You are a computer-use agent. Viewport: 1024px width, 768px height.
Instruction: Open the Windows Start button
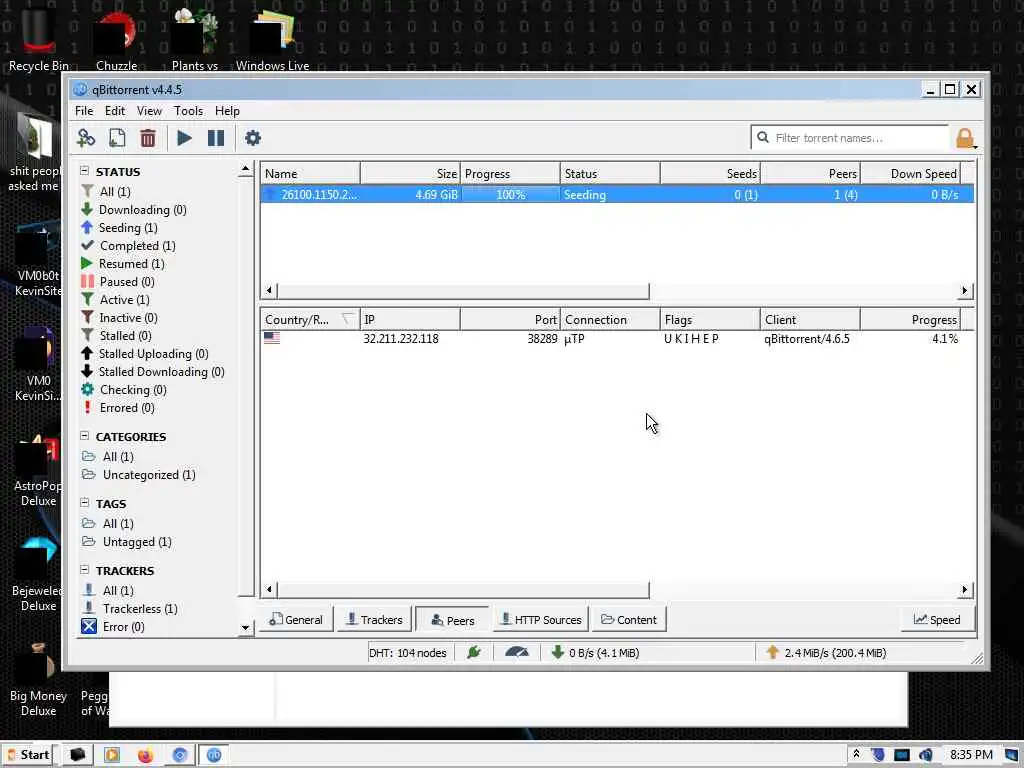(x=28, y=755)
